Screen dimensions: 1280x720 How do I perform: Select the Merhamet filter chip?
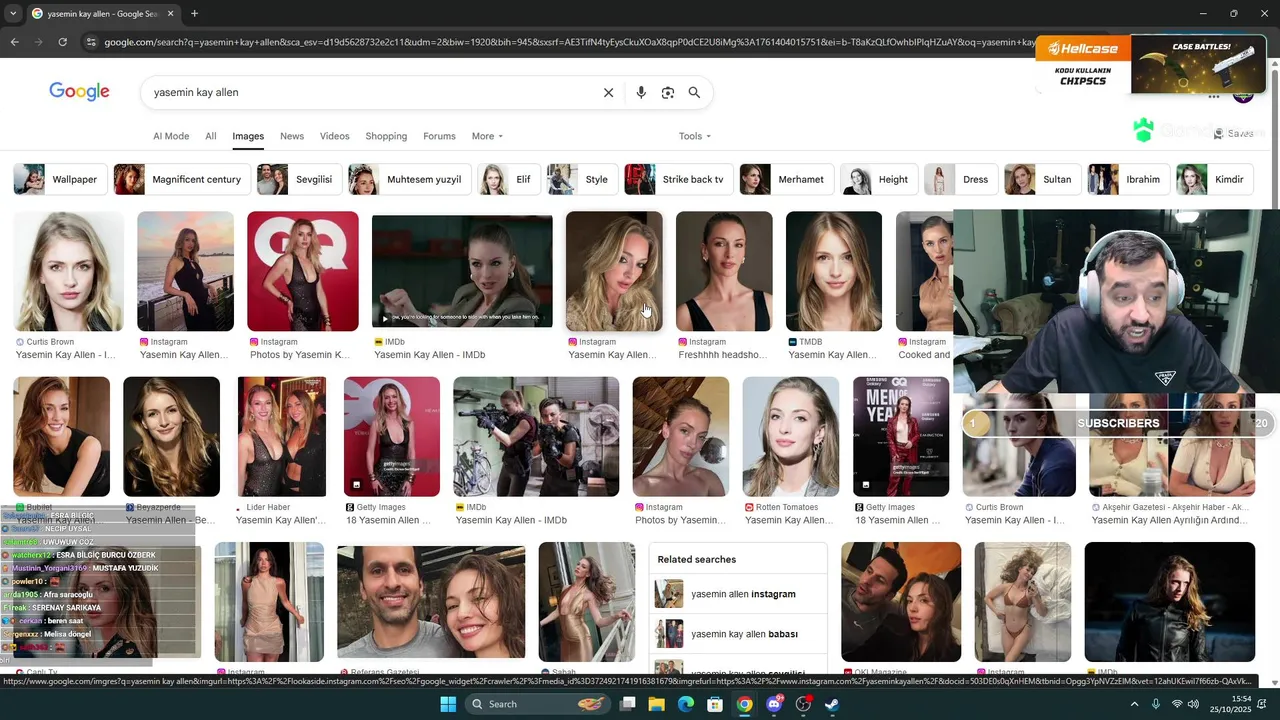[786, 180]
